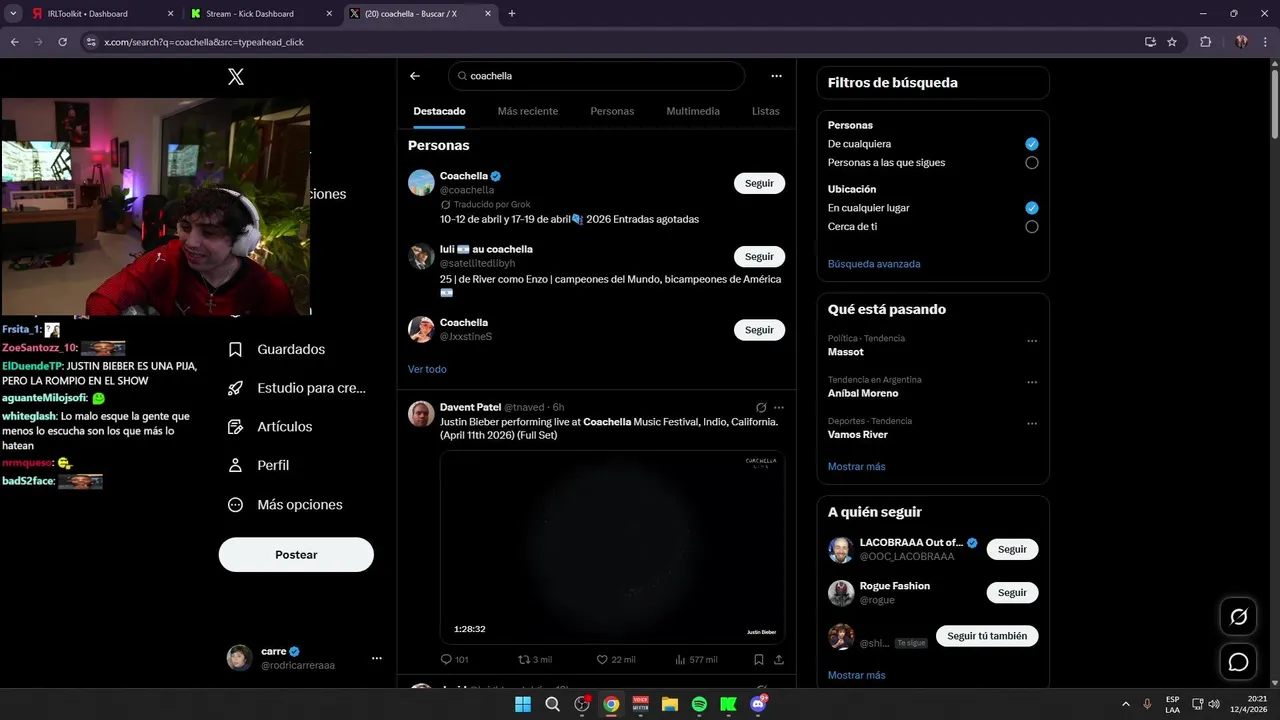The height and width of the screenshot is (720, 1280).
Task: Open more options for Aníbal Moreno trend
Action: click(x=1032, y=383)
